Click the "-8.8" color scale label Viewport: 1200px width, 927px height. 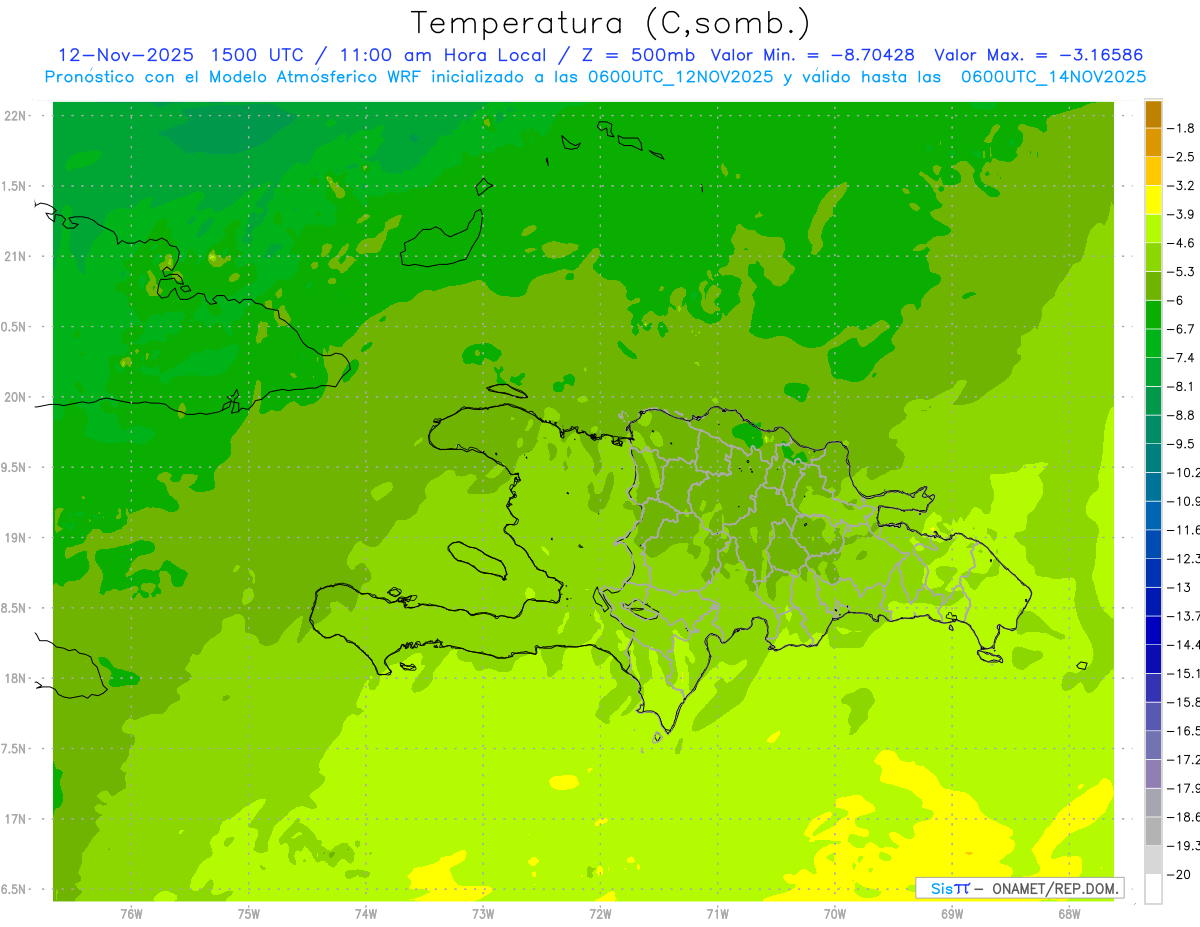click(x=1182, y=415)
